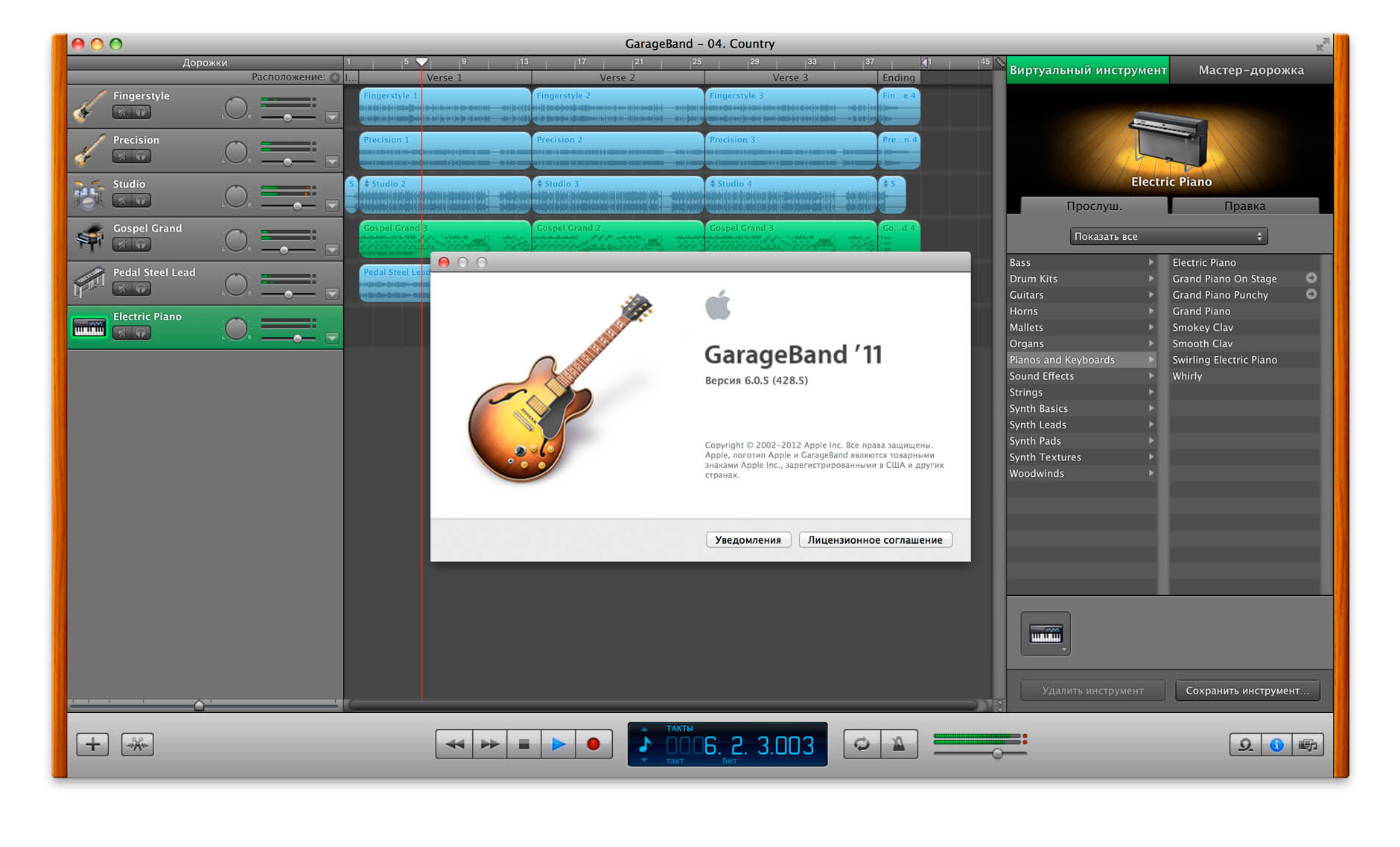Mute the Studio drums track
The image size is (1400, 847).
point(122,200)
